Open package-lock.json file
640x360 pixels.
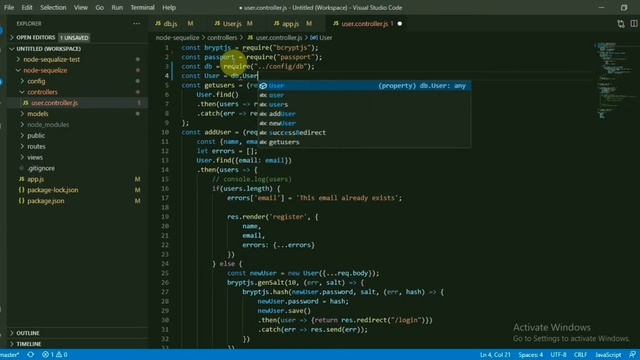[x=53, y=190]
